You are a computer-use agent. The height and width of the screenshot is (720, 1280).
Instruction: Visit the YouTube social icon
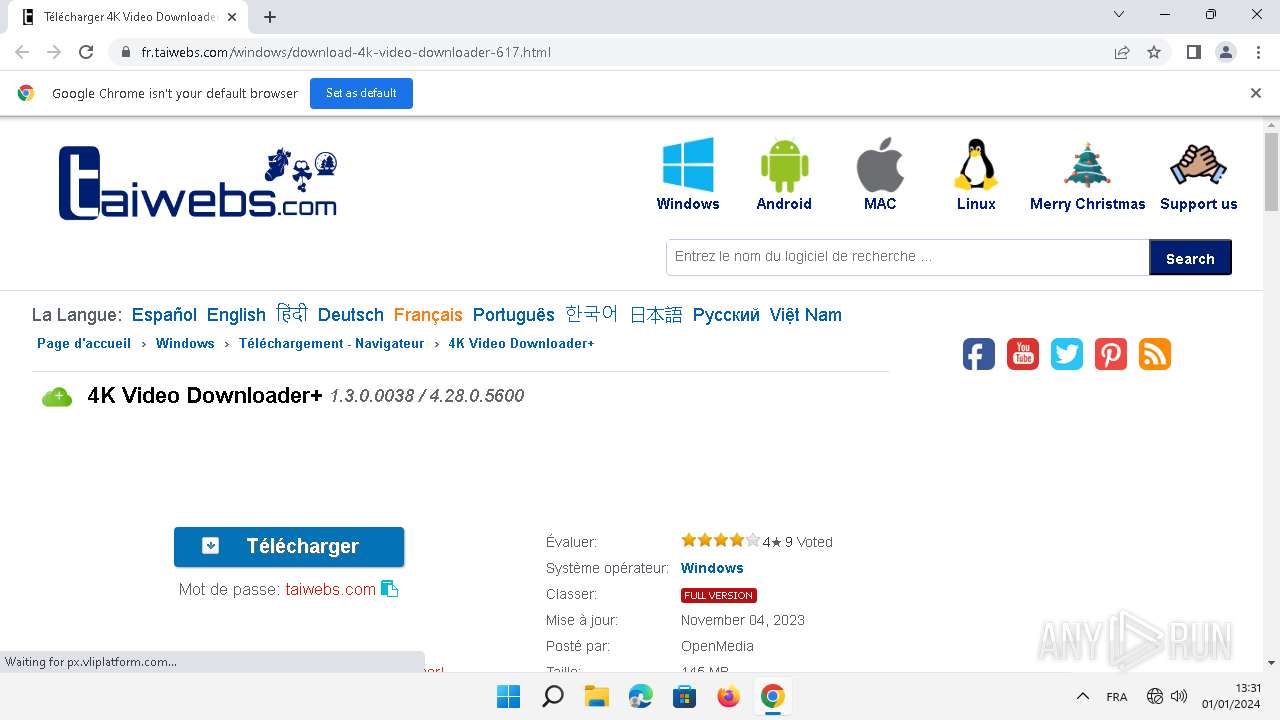point(1023,354)
